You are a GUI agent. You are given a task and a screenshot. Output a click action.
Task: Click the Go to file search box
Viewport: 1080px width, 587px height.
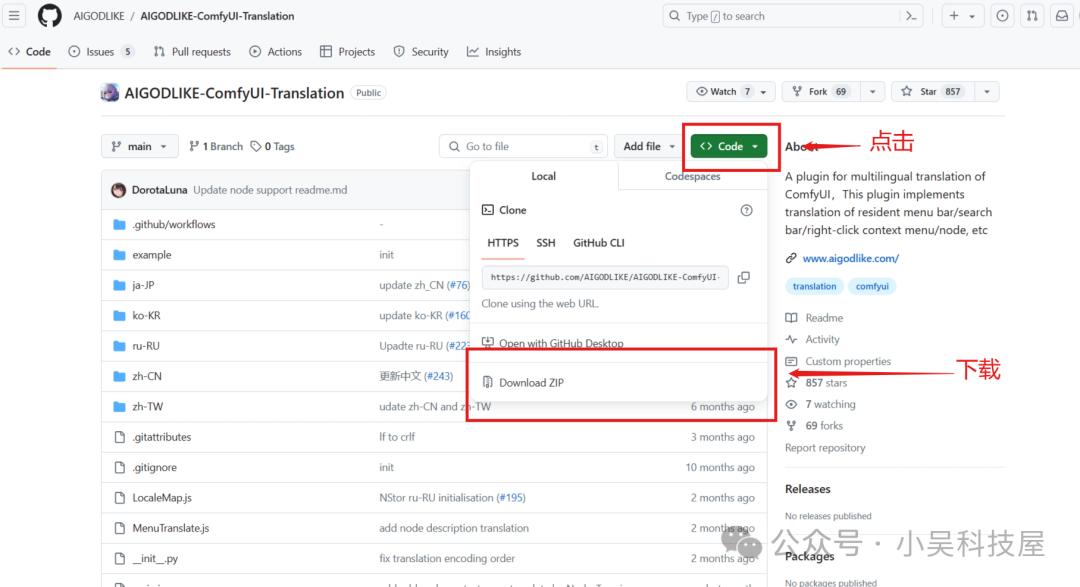coord(523,146)
